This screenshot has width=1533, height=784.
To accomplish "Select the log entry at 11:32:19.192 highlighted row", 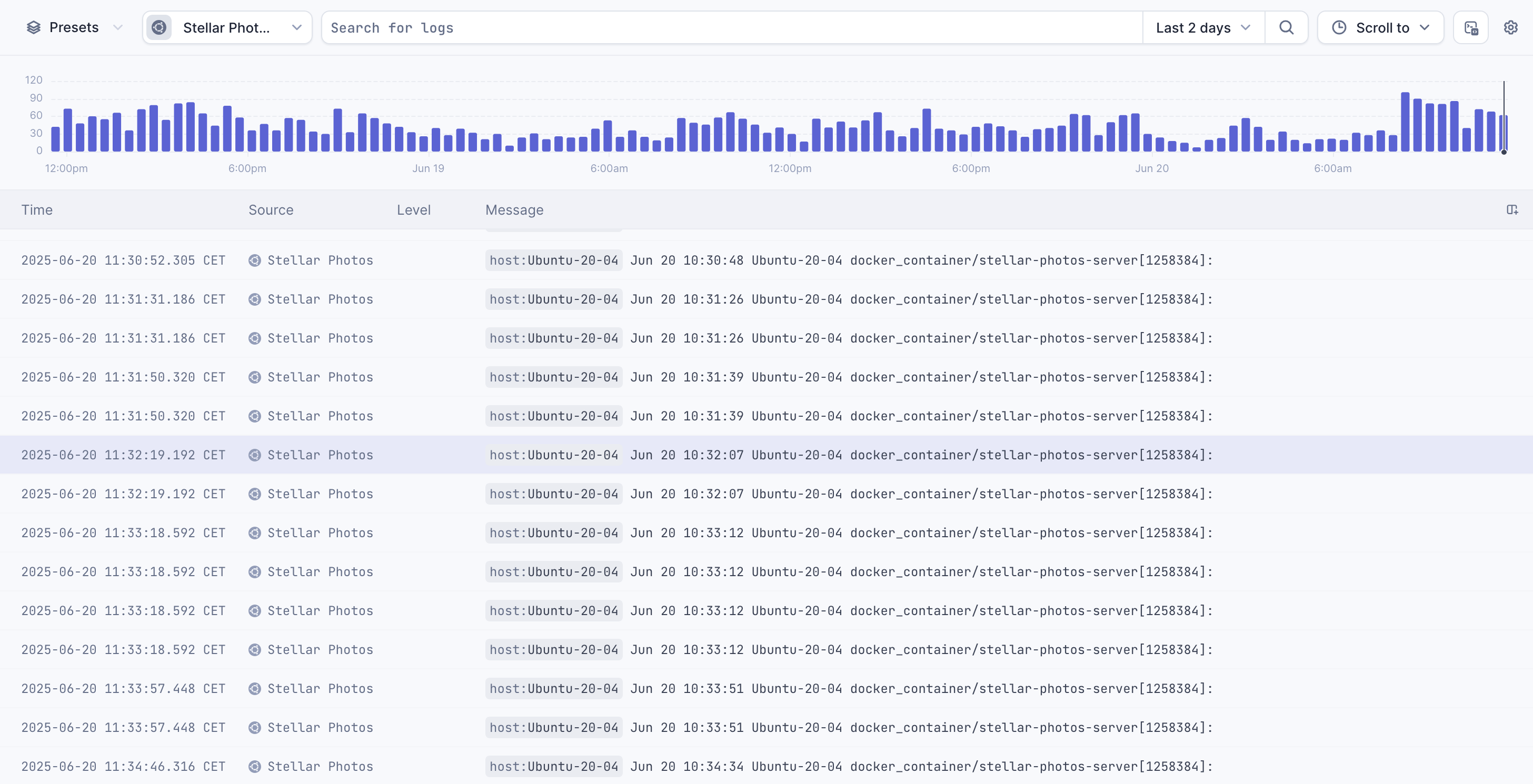I will [766, 455].
